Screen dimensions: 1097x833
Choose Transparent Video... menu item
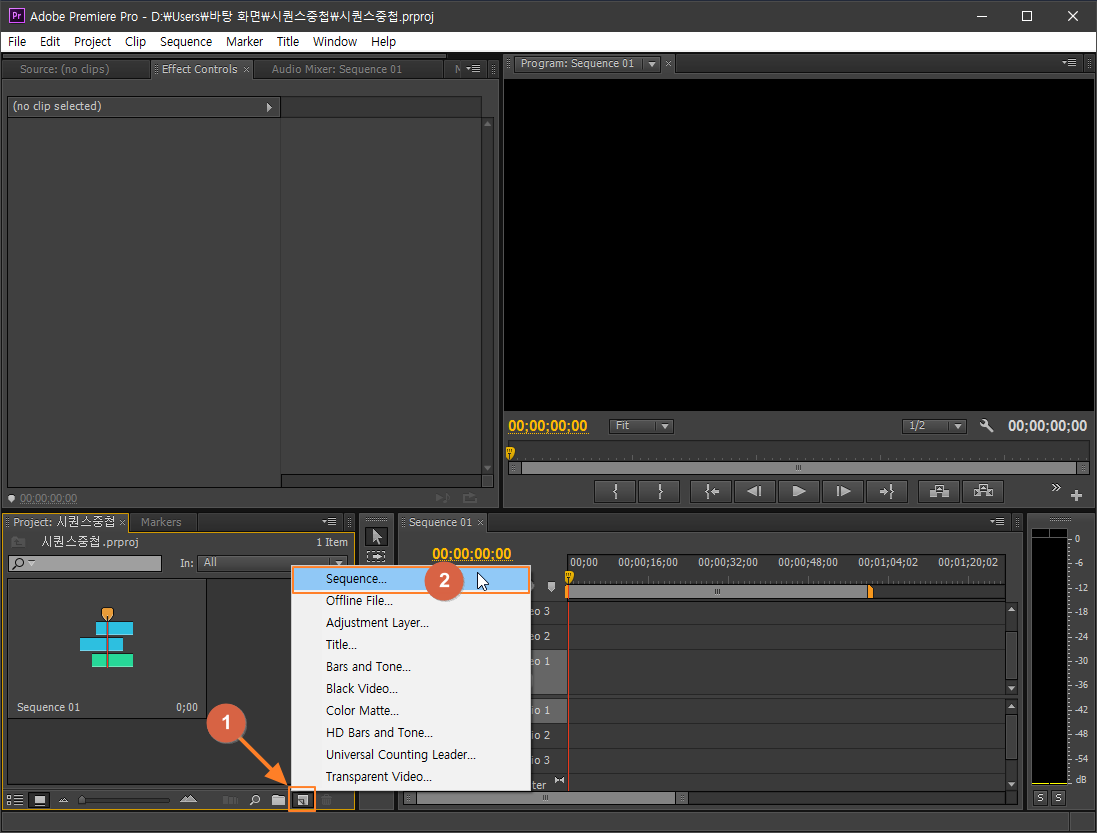(411, 777)
